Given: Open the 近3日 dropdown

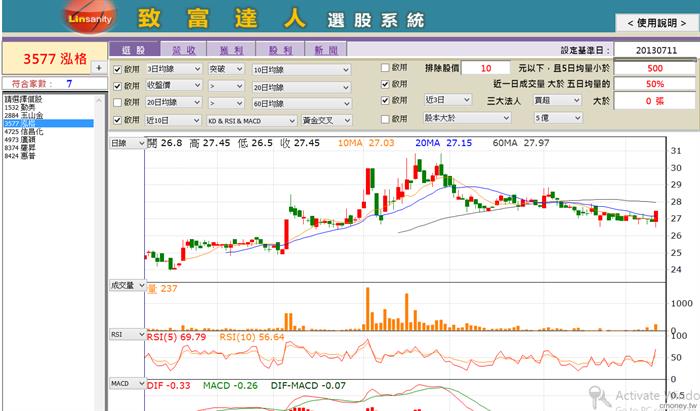Looking at the screenshot, I should point(448,100).
